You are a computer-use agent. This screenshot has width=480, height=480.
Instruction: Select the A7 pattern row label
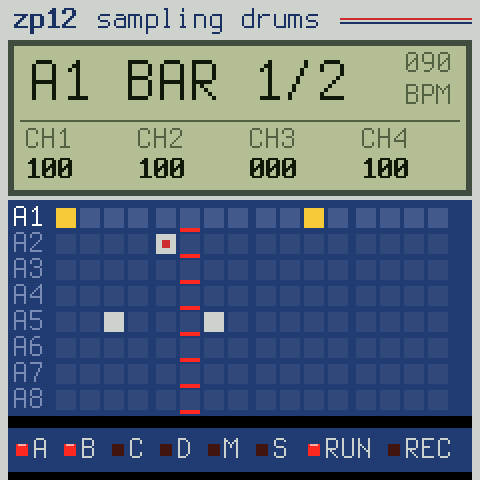[x=28, y=373]
